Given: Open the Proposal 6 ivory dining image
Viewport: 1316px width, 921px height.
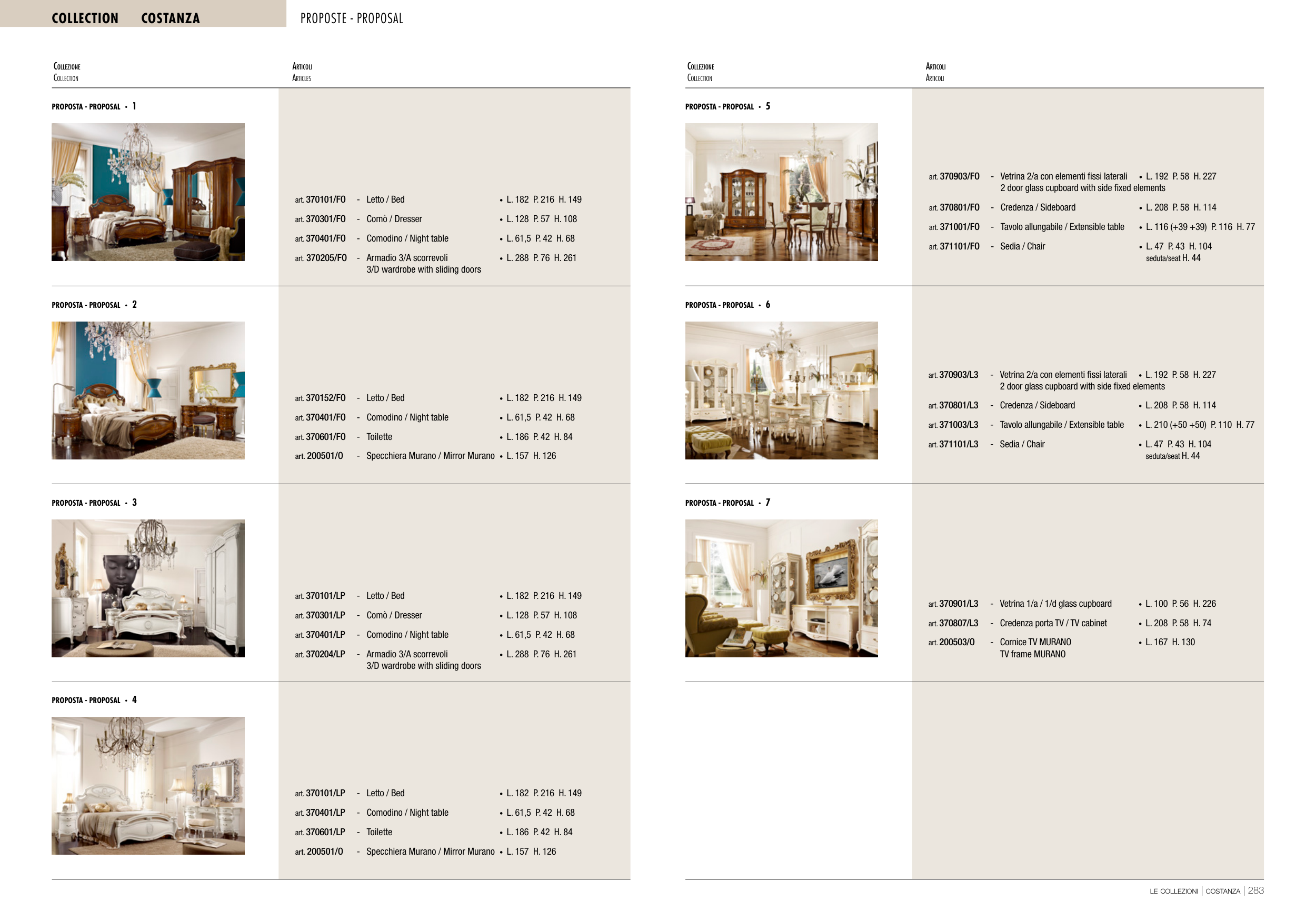Looking at the screenshot, I should point(781,391).
